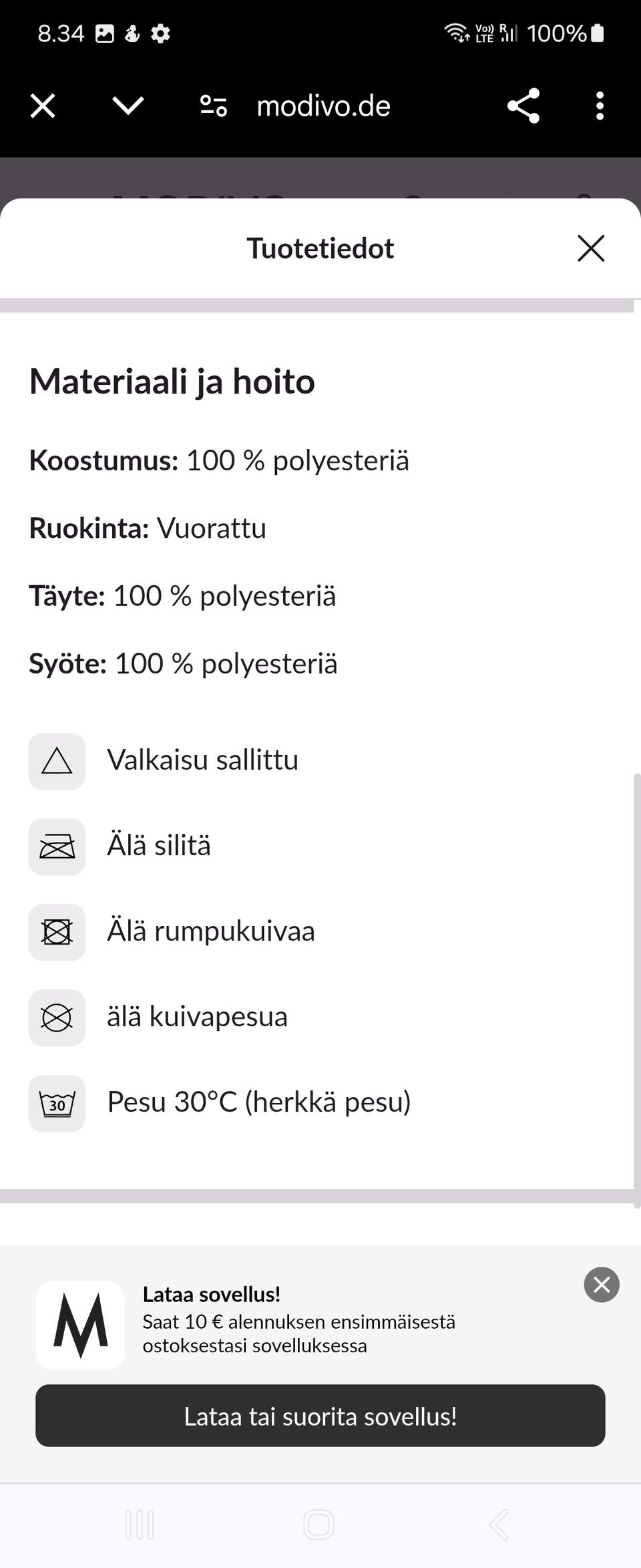Image resolution: width=641 pixels, height=1568 pixels.
Task: Click the wash 30°C care symbol
Action: pyautogui.click(x=57, y=1104)
